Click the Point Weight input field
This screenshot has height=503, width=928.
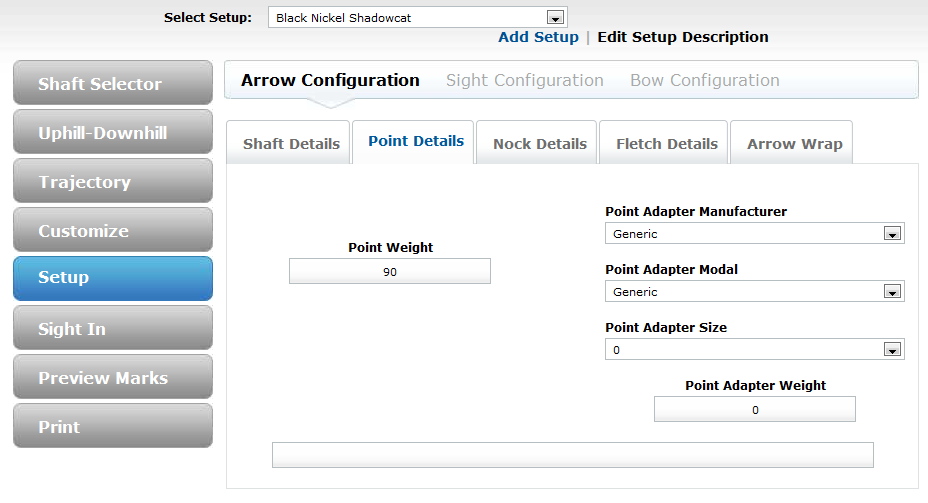pos(389,272)
